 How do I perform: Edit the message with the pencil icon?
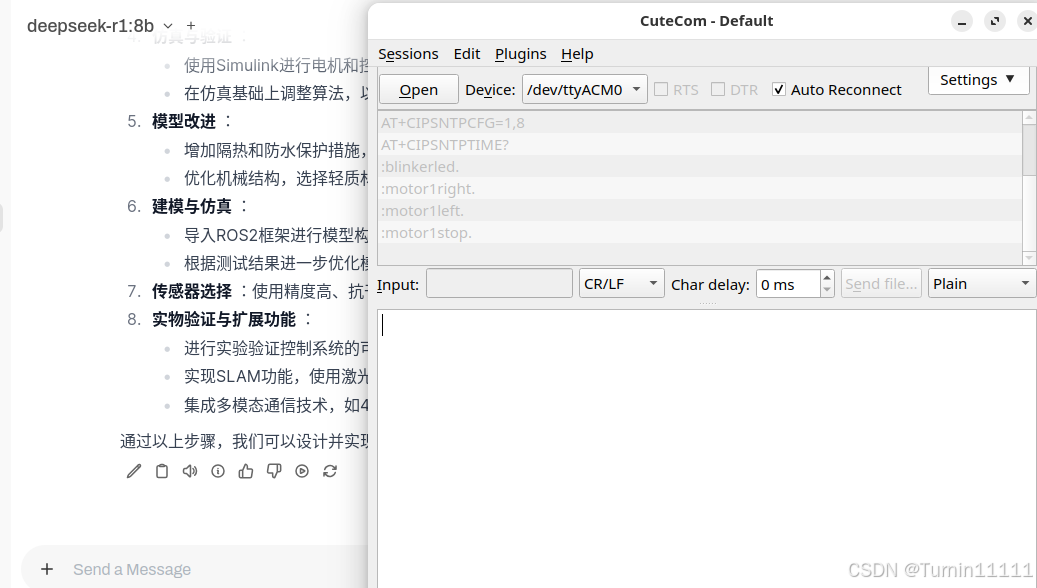click(x=133, y=471)
